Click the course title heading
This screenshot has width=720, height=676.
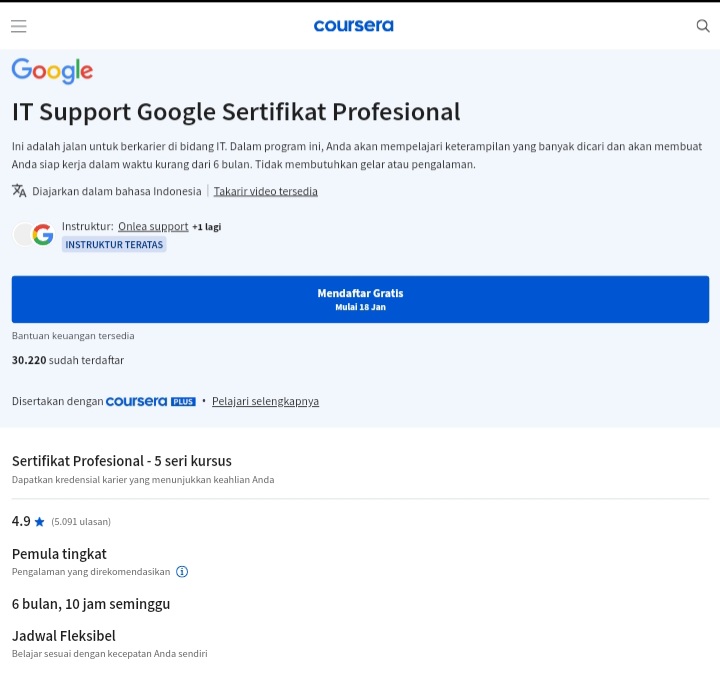coord(236,112)
